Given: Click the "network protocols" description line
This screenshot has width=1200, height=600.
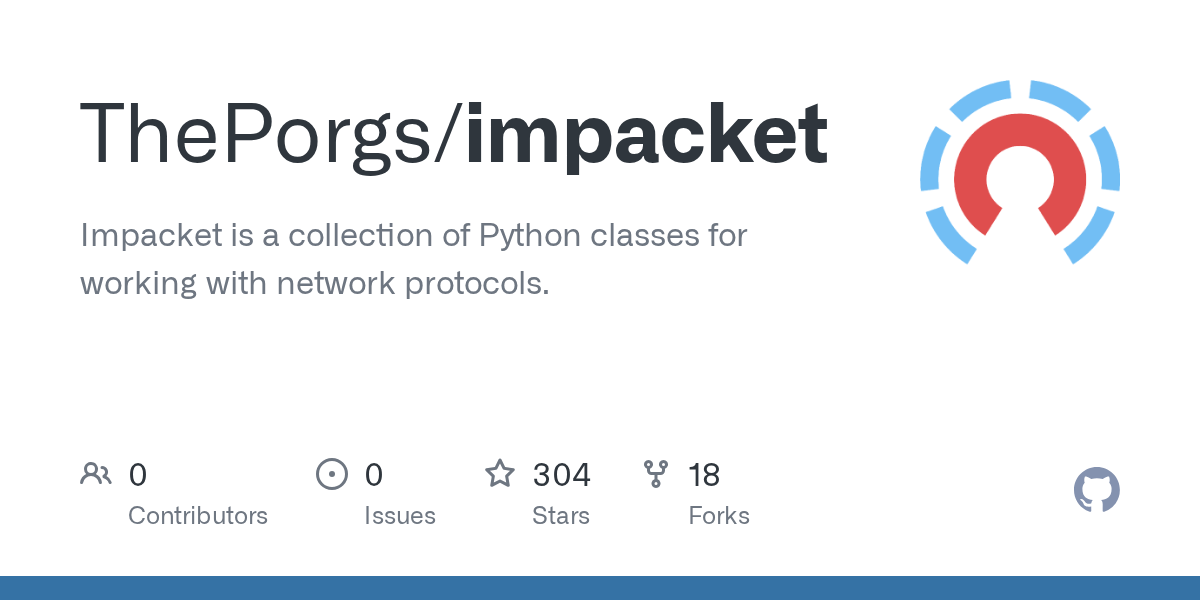Looking at the screenshot, I should 413,284.
